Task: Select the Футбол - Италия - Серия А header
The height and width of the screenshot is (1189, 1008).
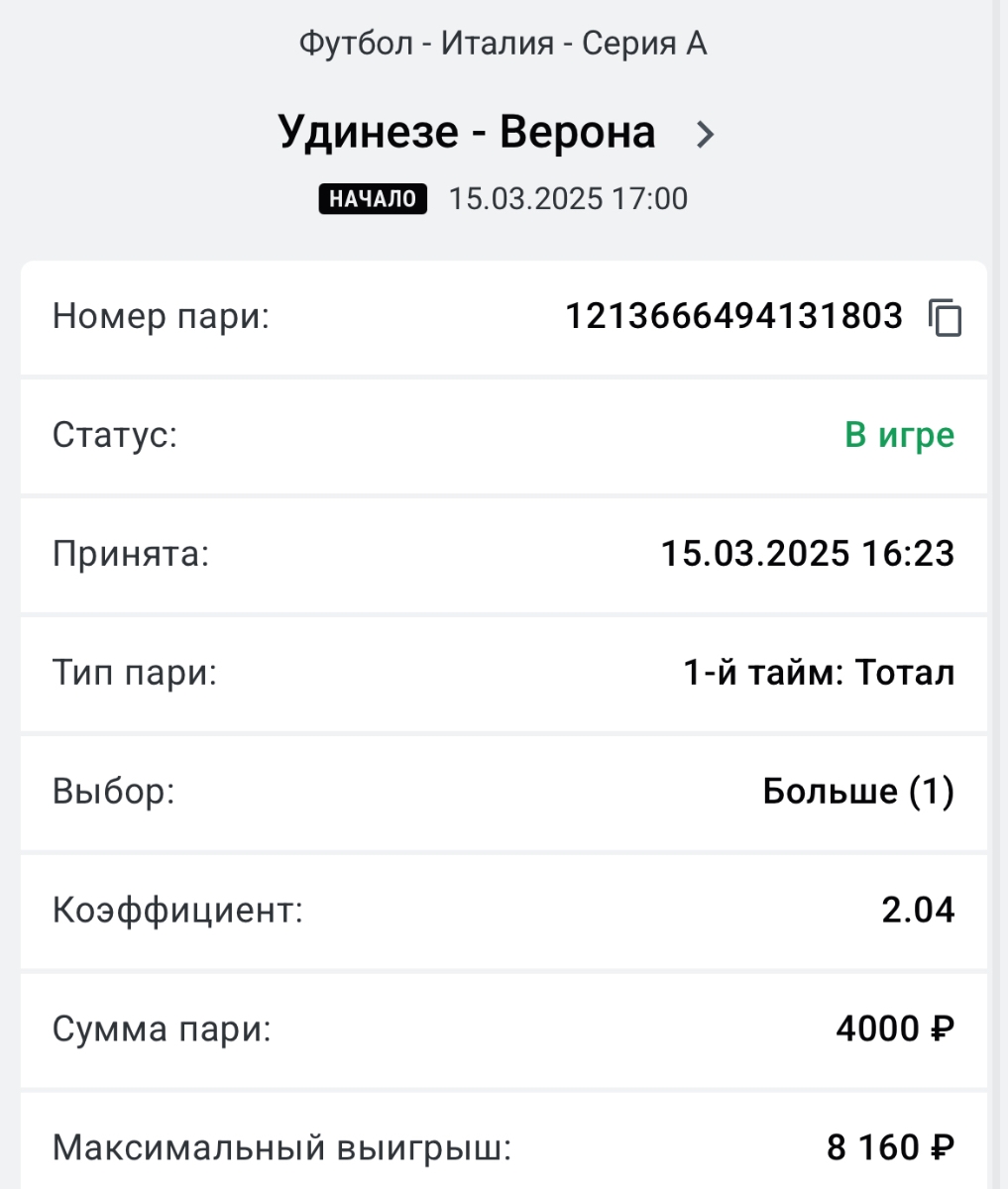Action: (x=504, y=45)
